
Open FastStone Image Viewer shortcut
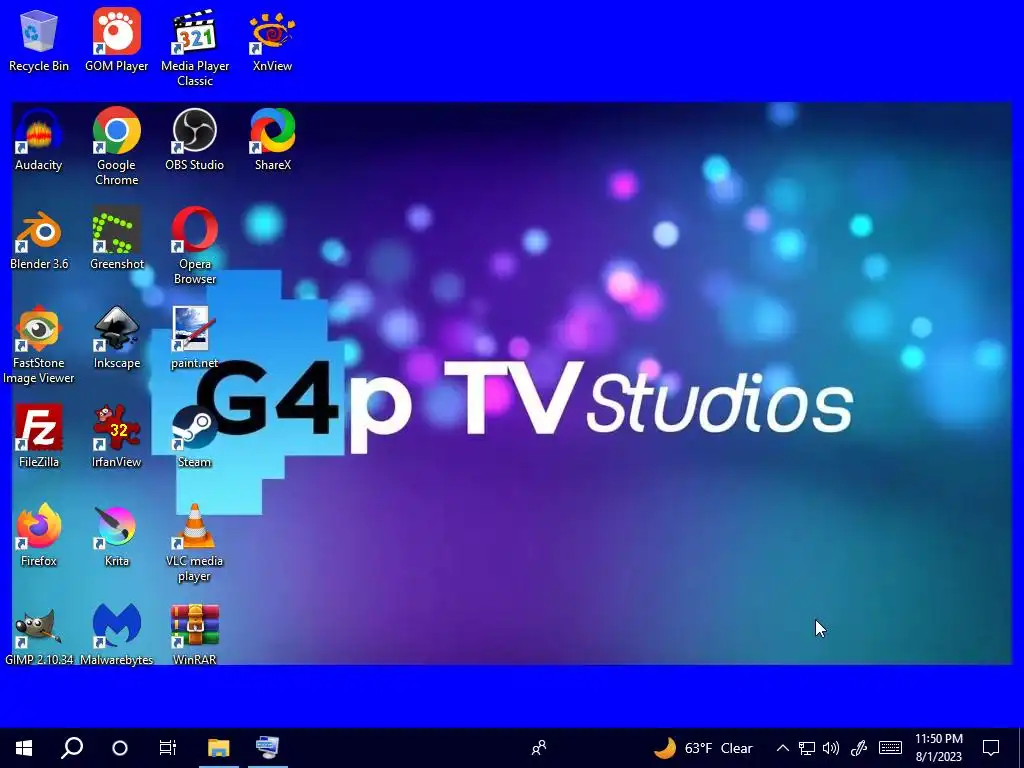click(x=39, y=345)
